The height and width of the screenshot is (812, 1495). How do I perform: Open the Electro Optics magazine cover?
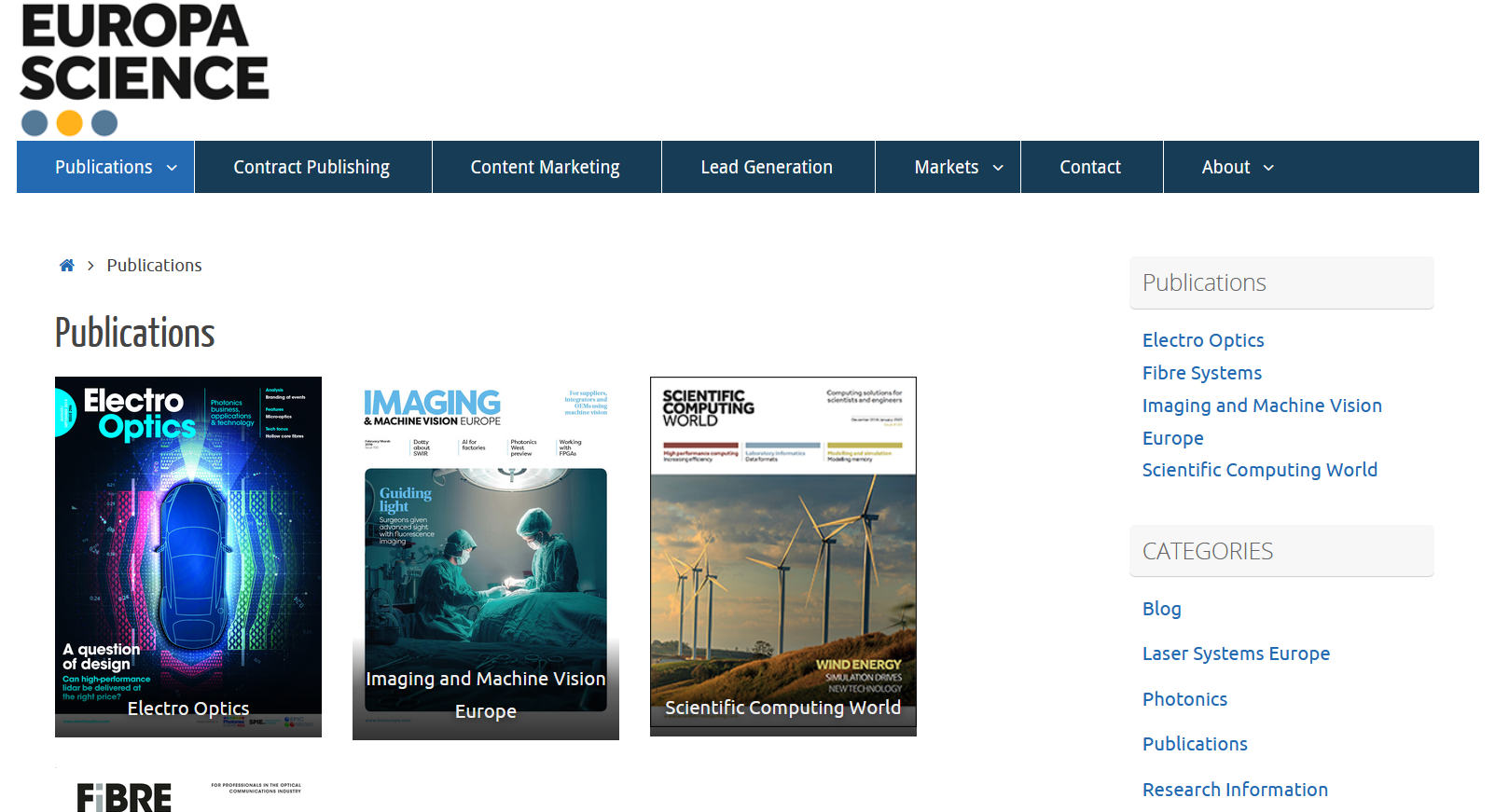point(187,556)
